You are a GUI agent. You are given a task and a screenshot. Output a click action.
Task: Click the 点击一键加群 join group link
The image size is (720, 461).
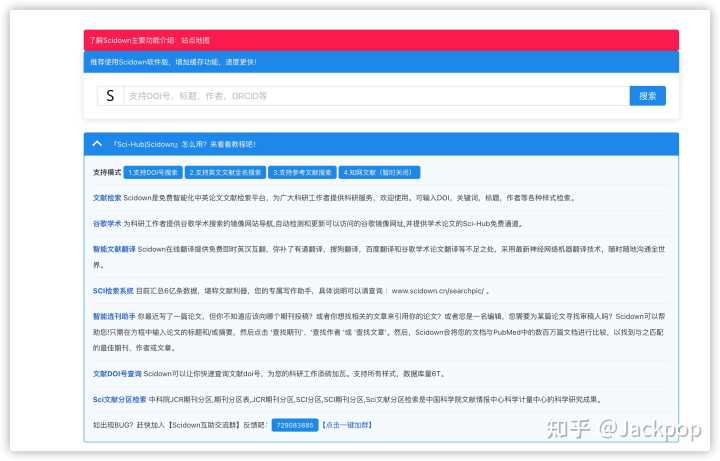click(x=346, y=425)
